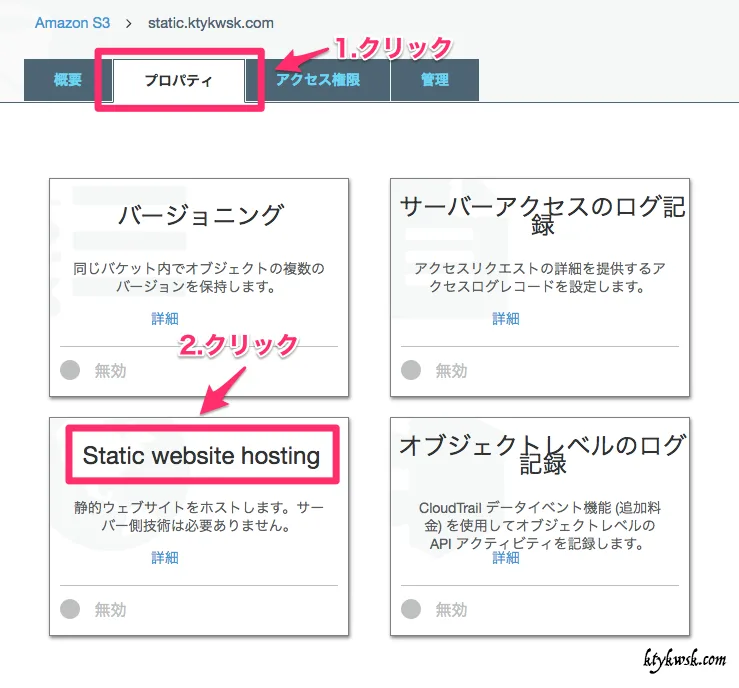Open 詳細 link in バージョニング card

(x=164, y=319)
